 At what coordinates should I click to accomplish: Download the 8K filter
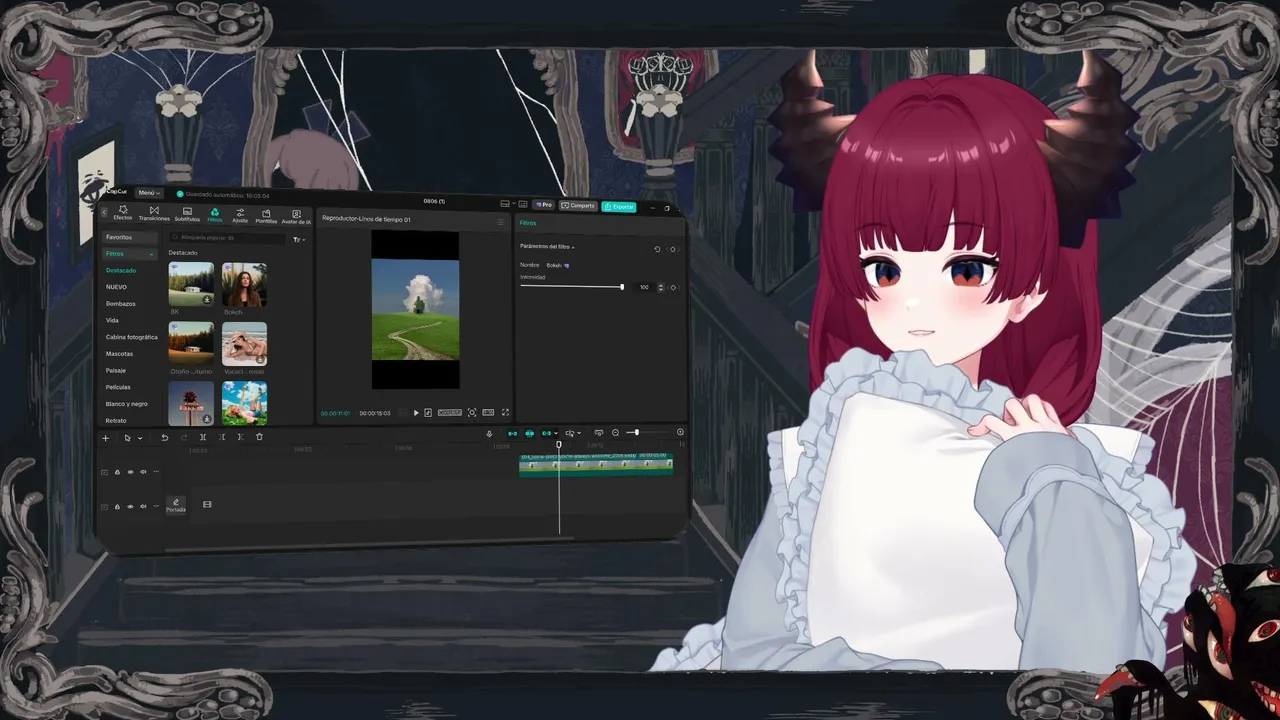point(207,300)
